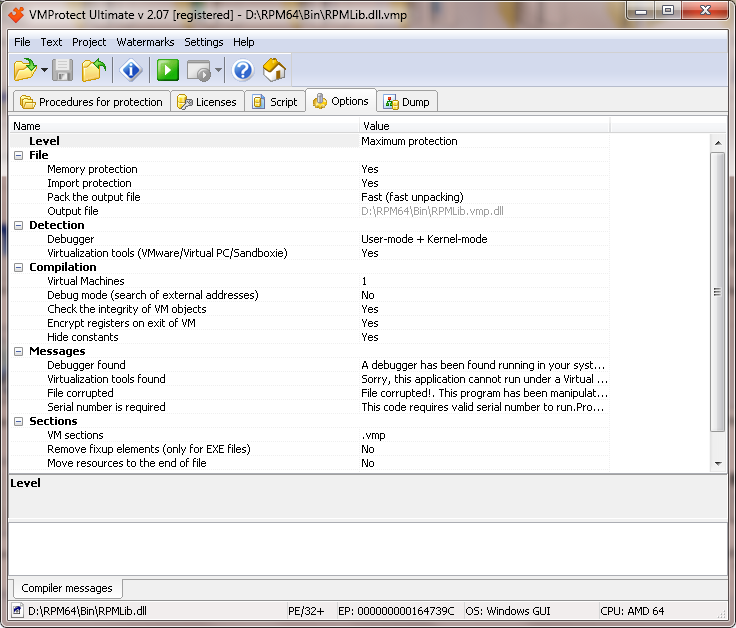Click the Execute window icon in toolbar

pos(199,70)
